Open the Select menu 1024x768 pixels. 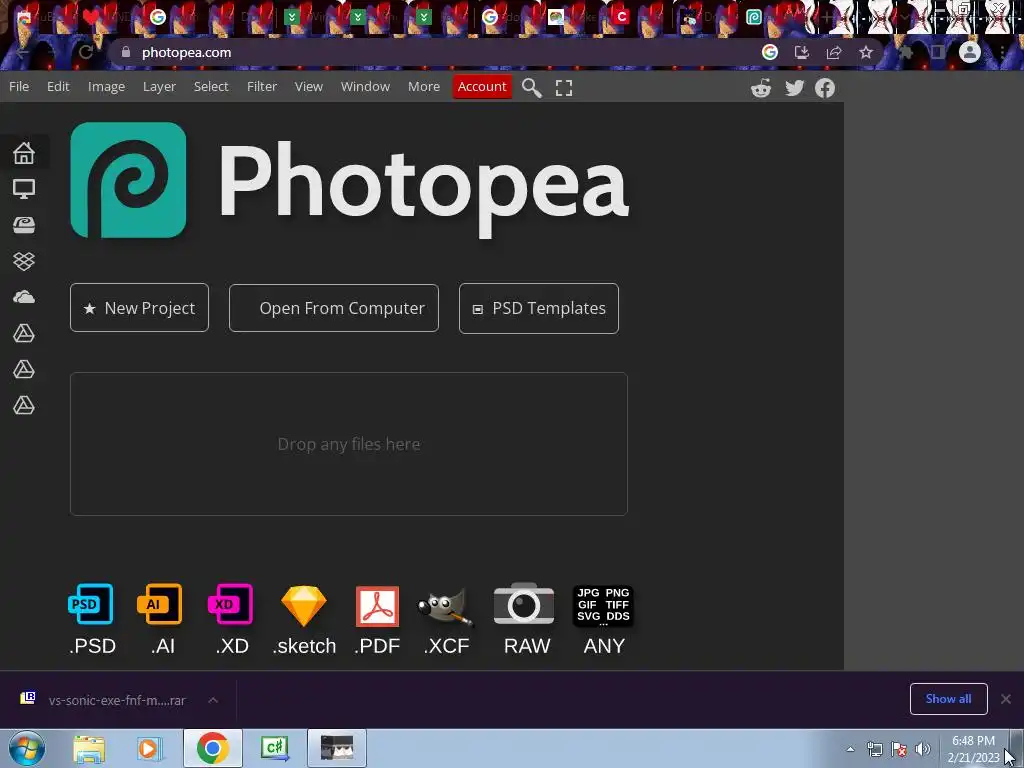(211, 86)
